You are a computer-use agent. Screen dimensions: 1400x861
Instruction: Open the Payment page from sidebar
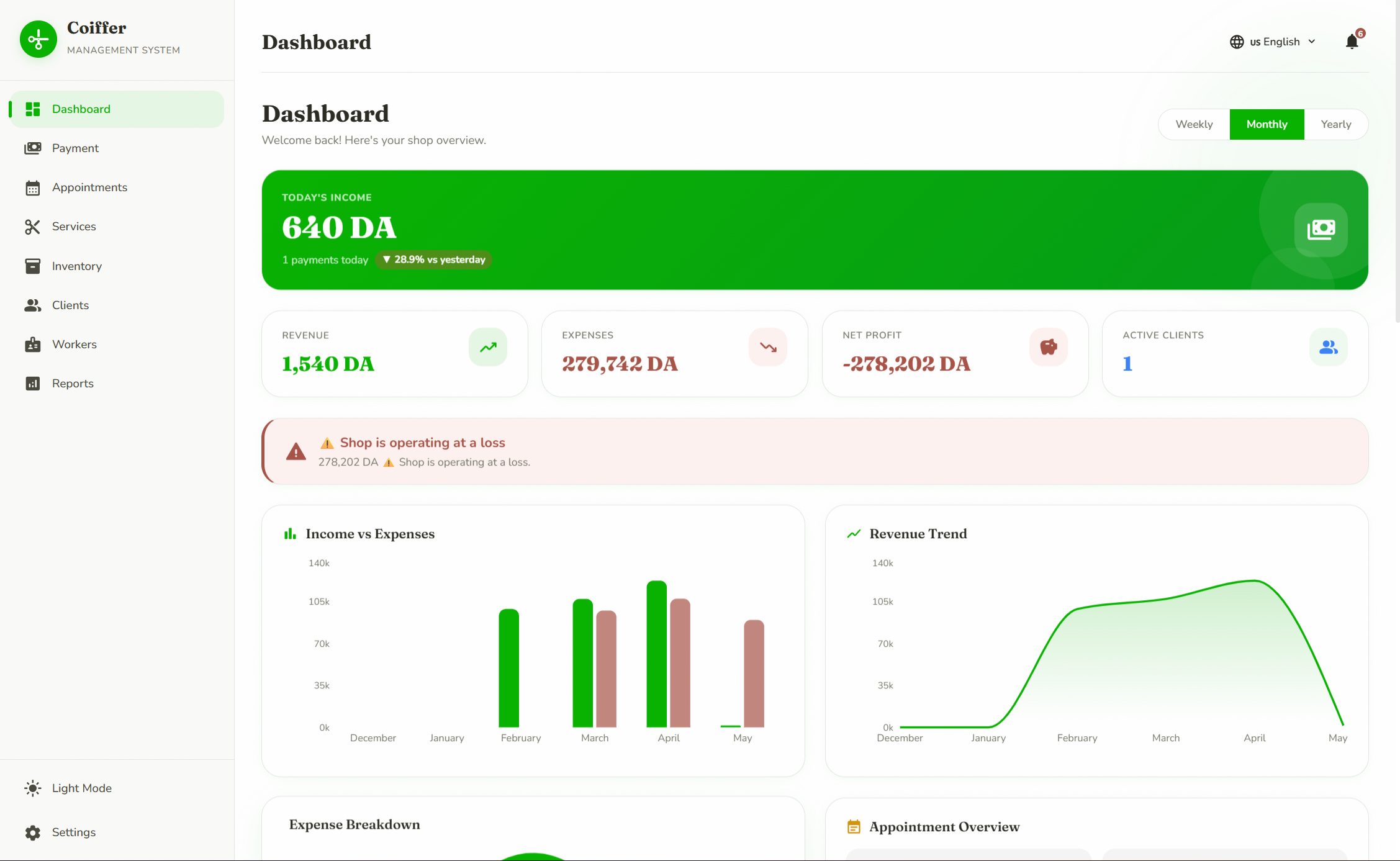pyautogui.click(x=117, y=148)
